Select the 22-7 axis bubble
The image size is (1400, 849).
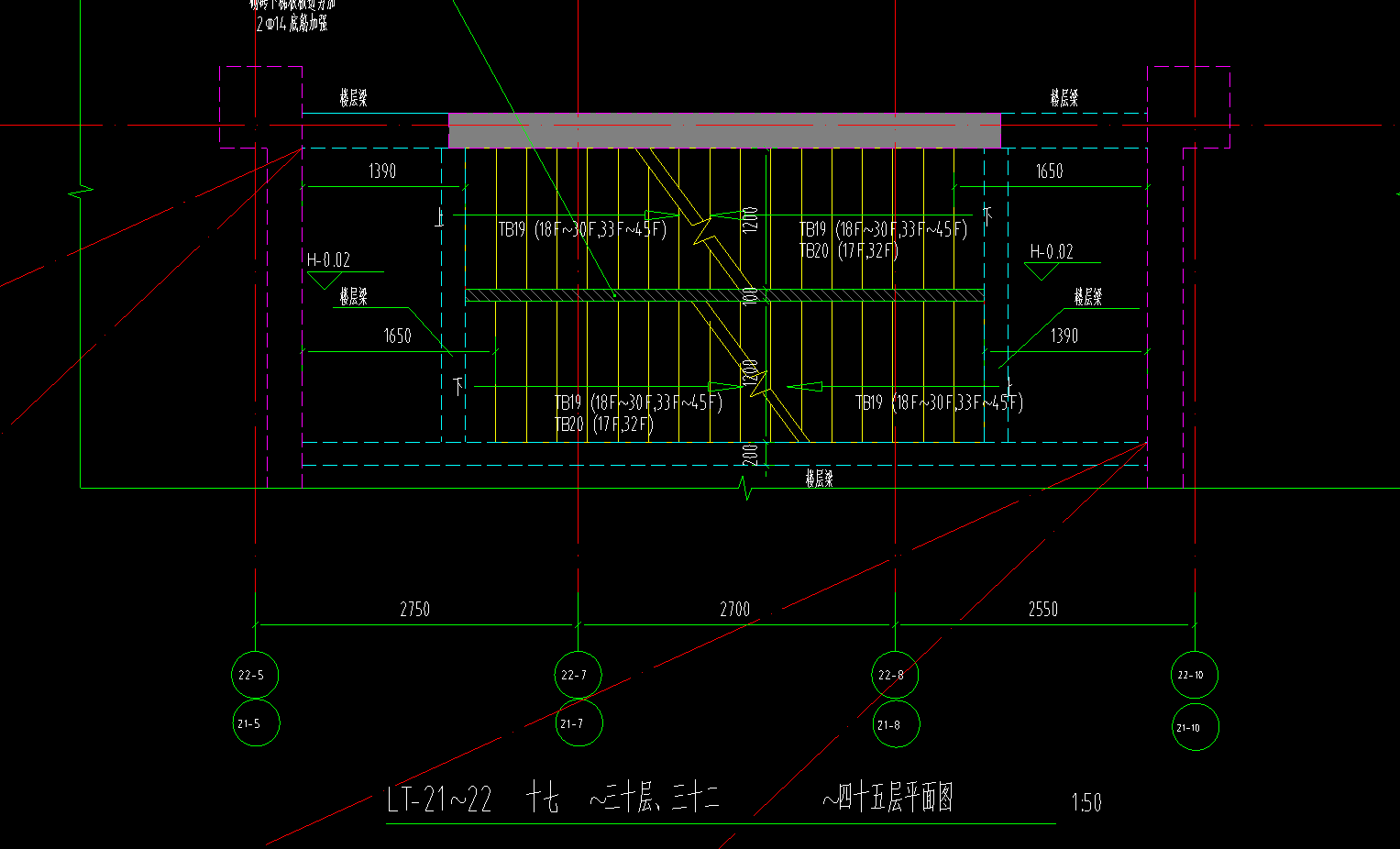[x=579, y=675]
